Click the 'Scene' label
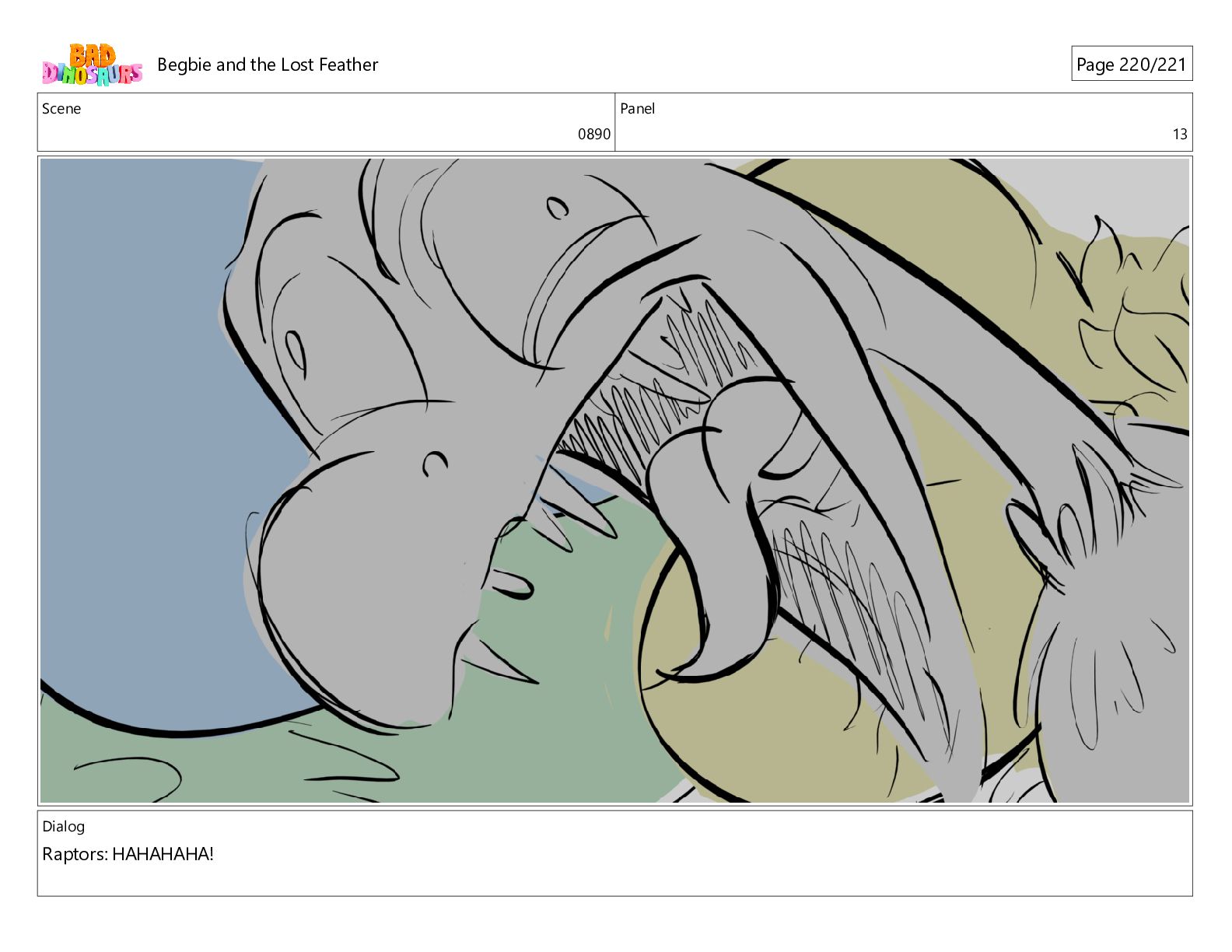Viewport: 1232px width, 952px height. tap(61, 109)
